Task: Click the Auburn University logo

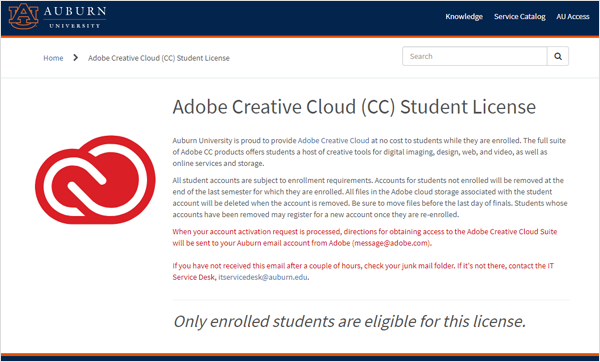Action: [x=57, y=16]
